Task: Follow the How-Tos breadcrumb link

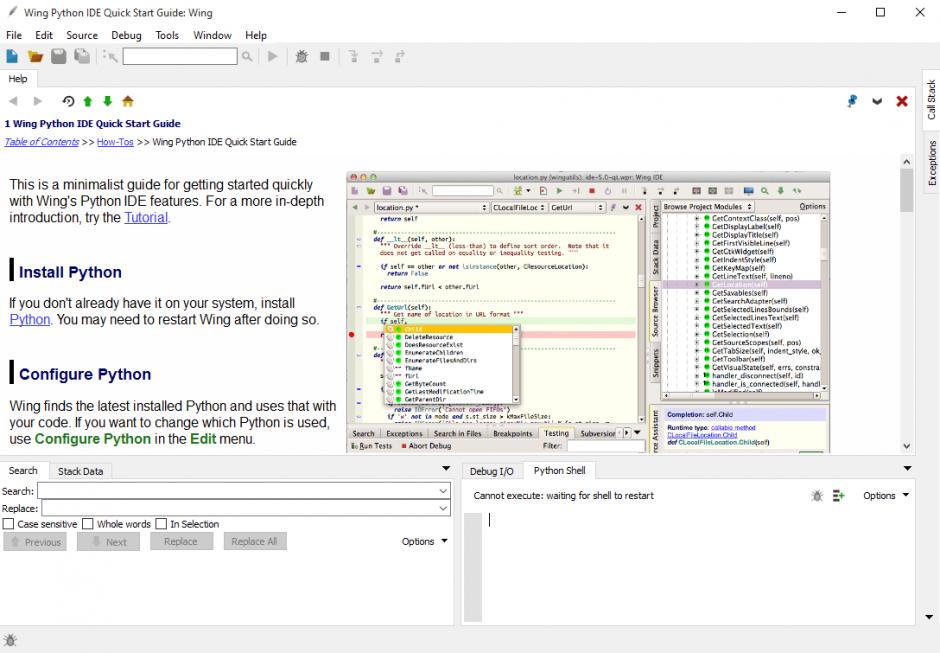Action: (x=115, y=142)
